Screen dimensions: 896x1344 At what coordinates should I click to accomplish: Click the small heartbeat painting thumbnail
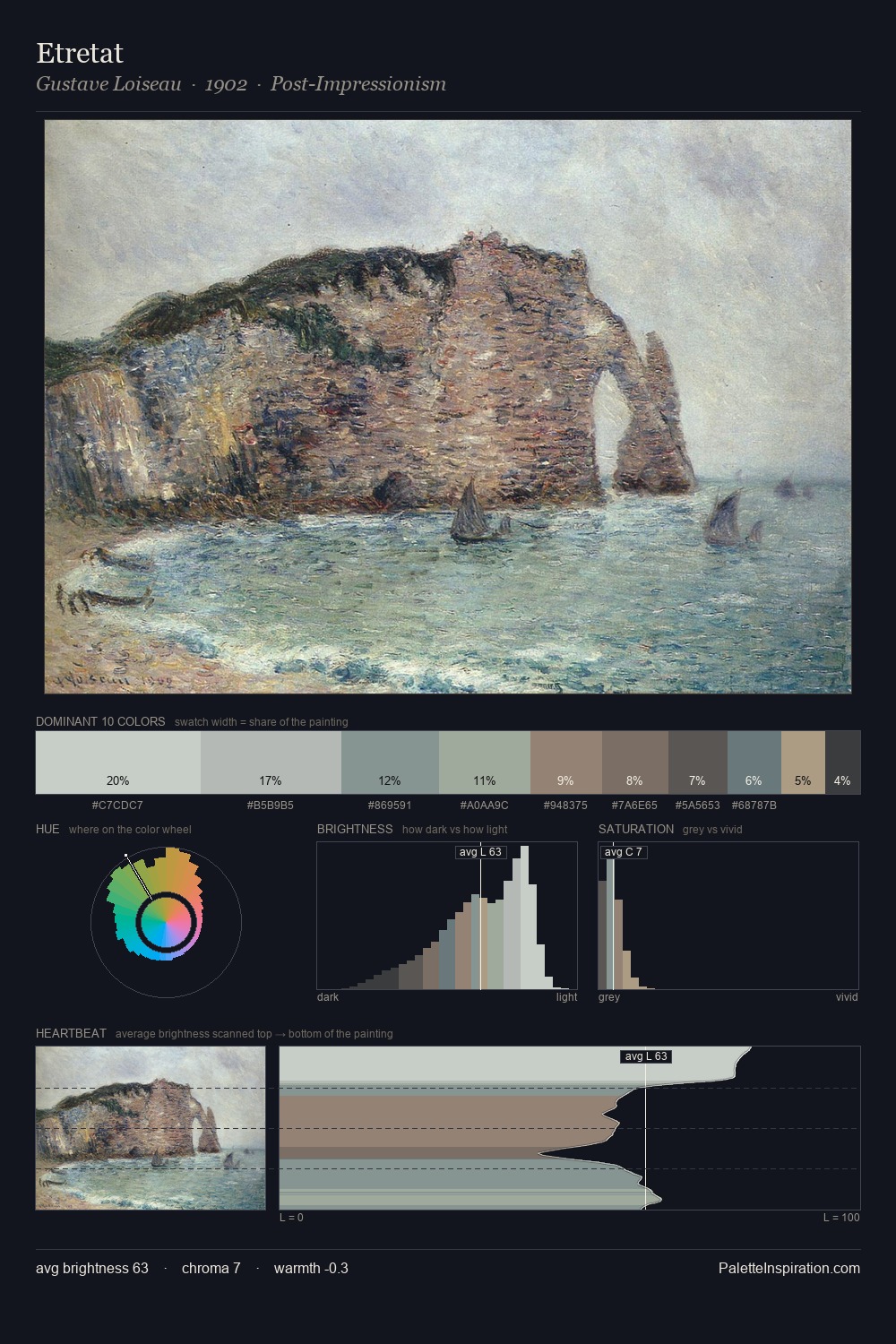point(151,1128)
